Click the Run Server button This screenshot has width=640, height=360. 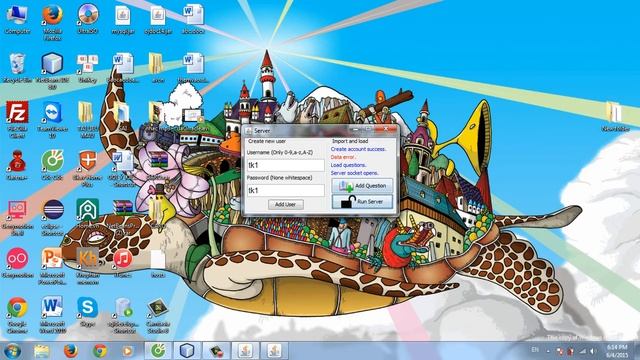point(362,202)
